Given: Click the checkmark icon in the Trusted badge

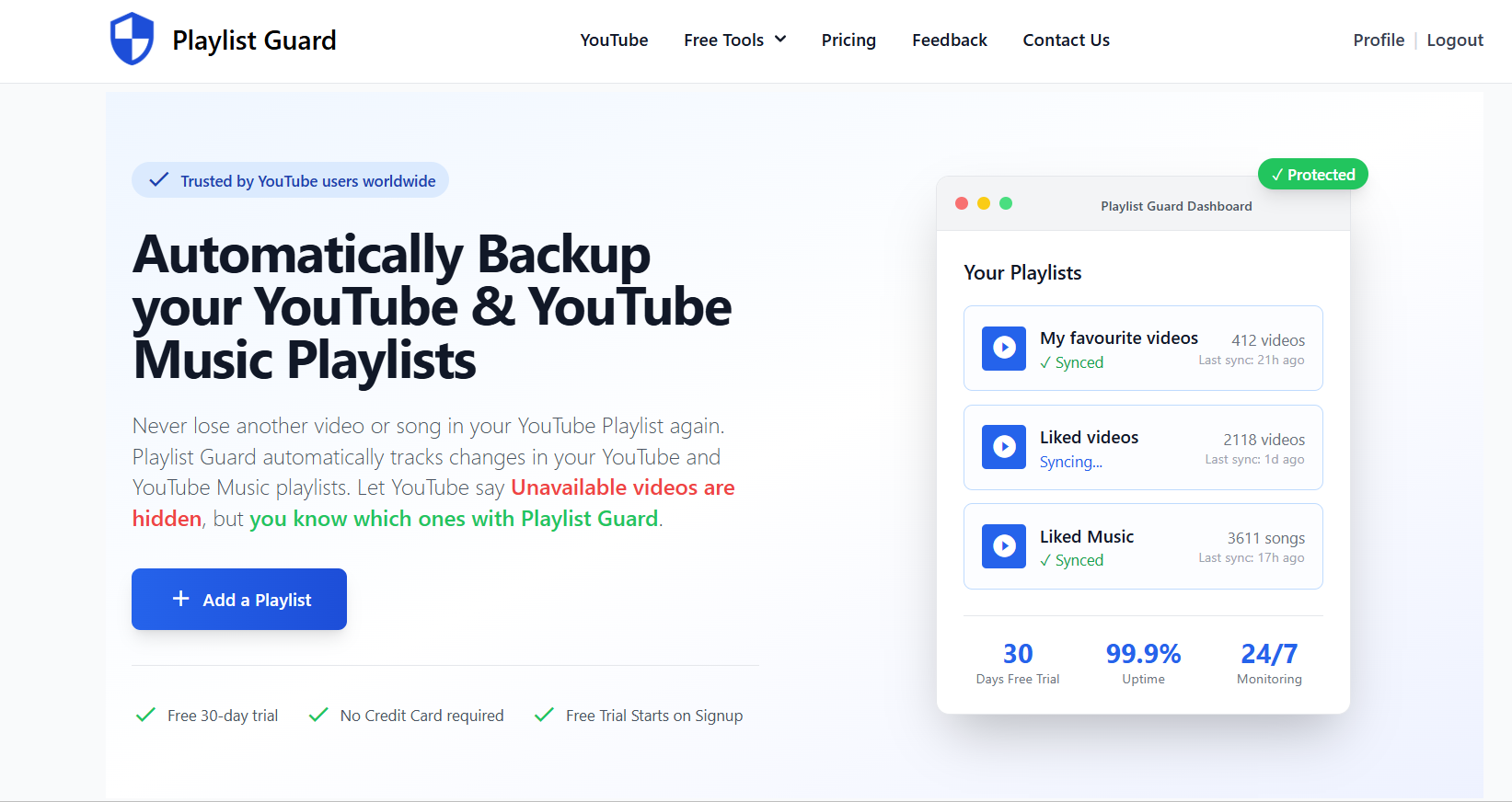Looking at the screenshot, I should pyautogui.click(x=158, y=180).
